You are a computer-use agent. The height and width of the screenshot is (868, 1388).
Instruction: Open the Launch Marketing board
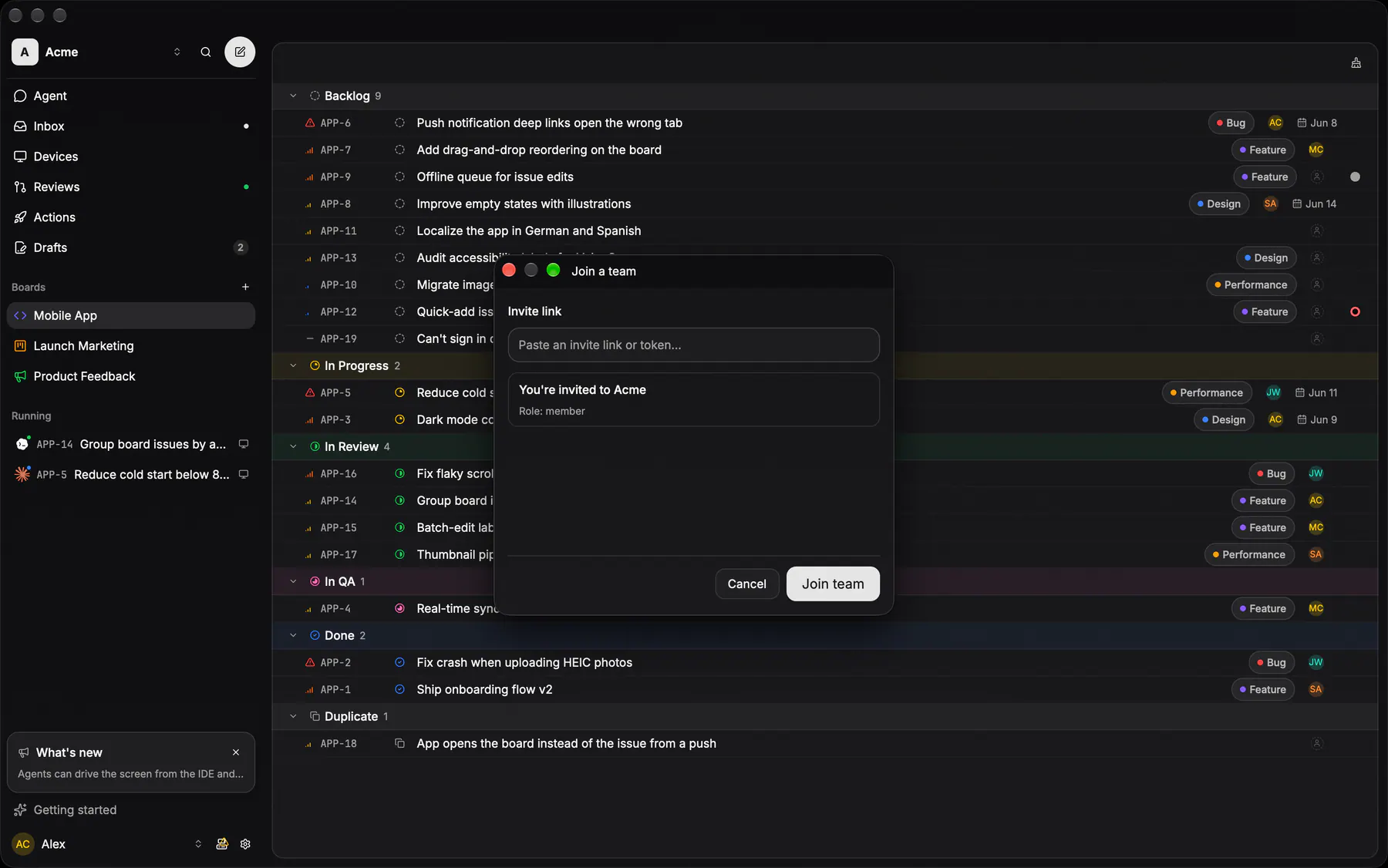point(131,346)
